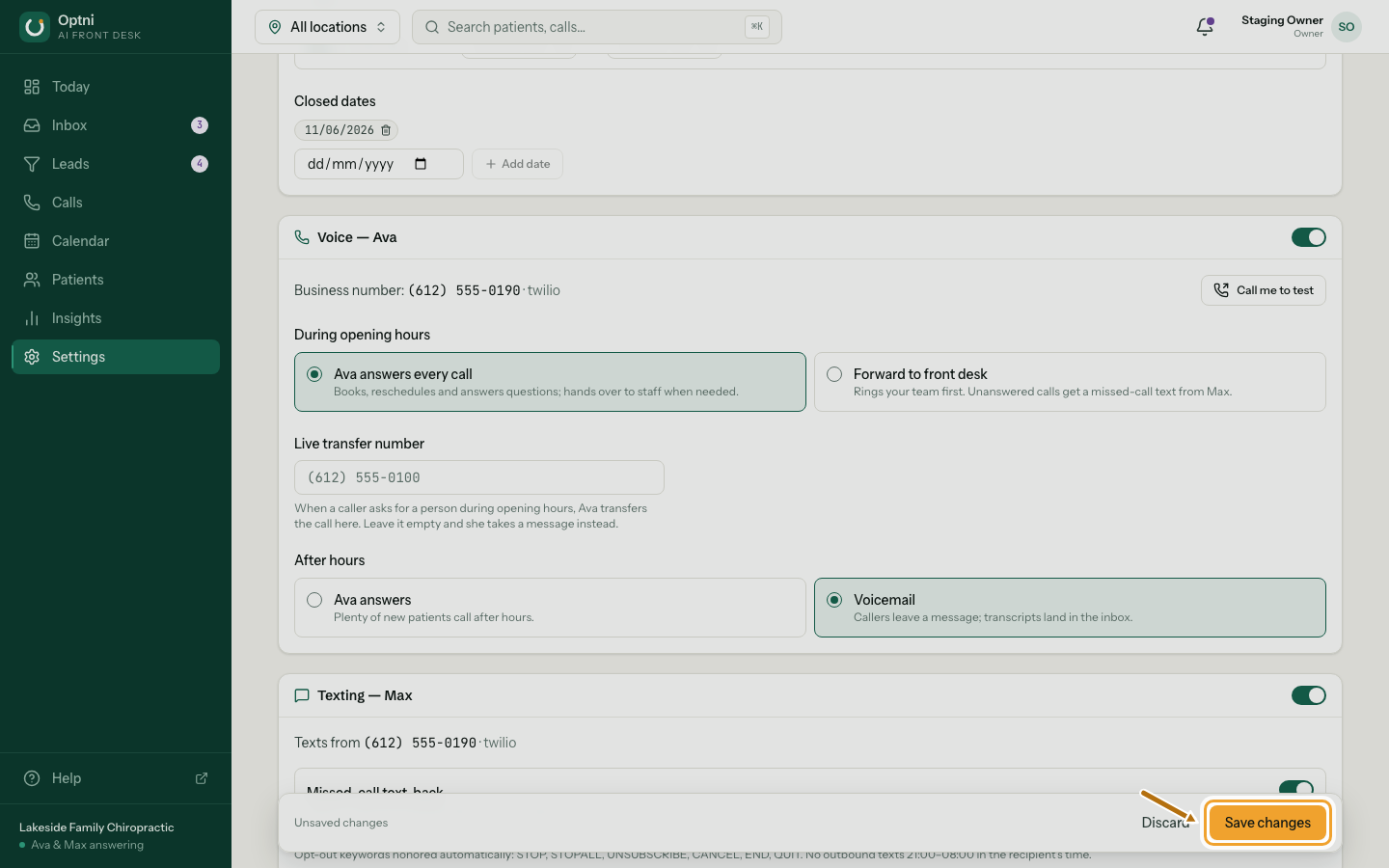The height and width of the screenshot is (868, 1389).
Task: Open the Help link
Action: (x=116, y=778)
